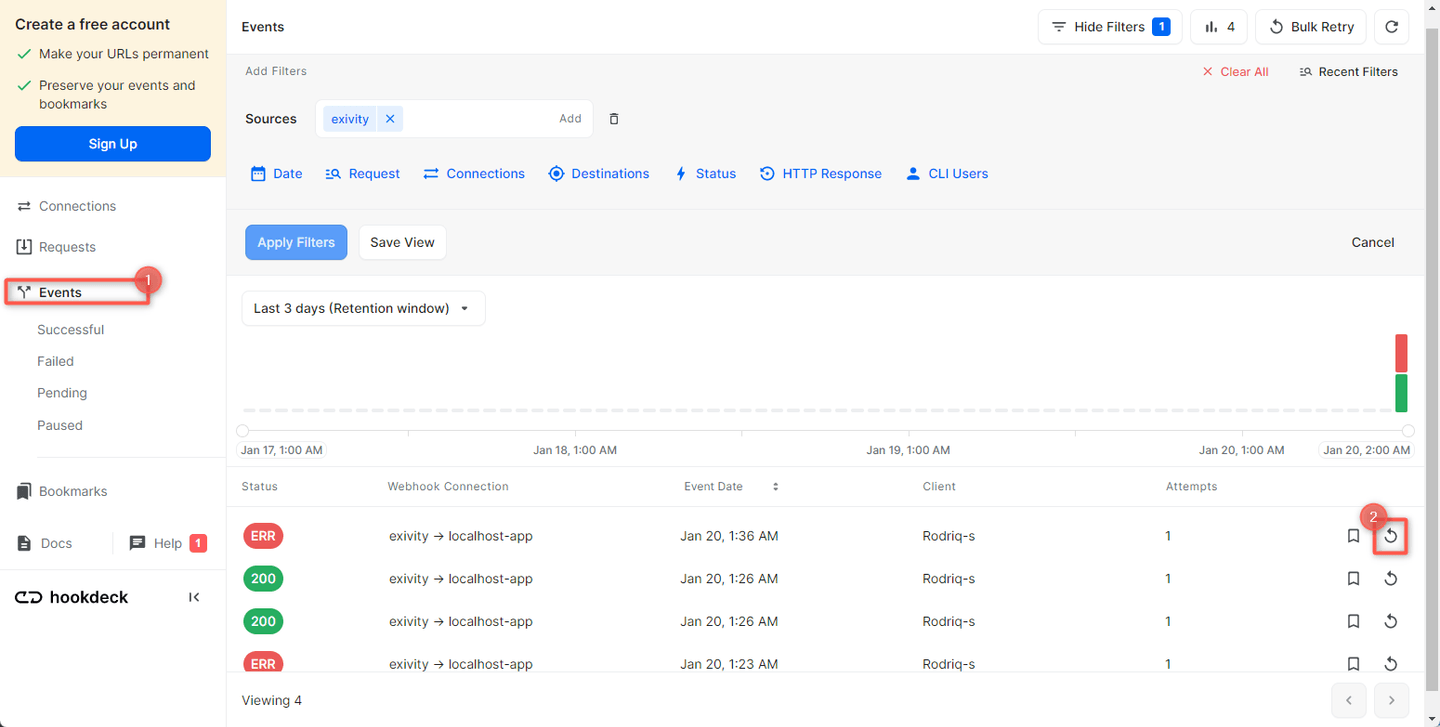Click the Apply Filters button
The height and width of the screenshot is (727, 1440).
point(296,242)
